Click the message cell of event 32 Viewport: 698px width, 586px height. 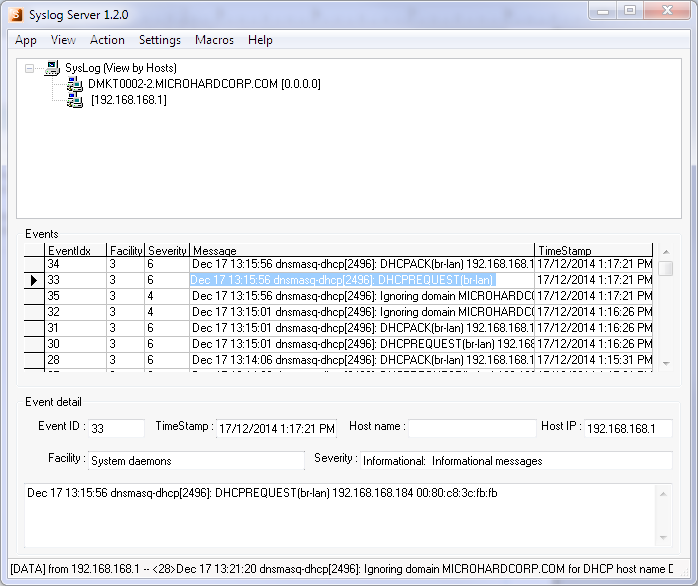[362, 312]
